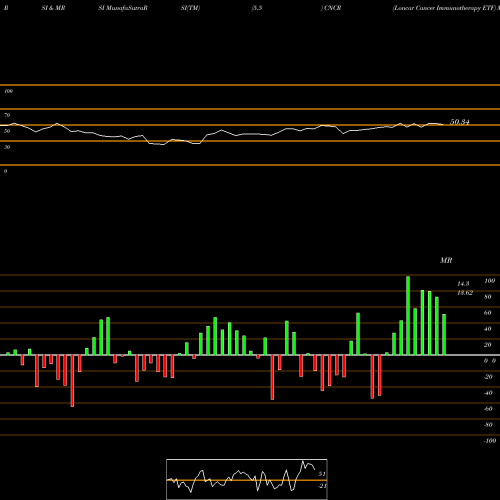Click the '50' level on RSI axis
Screen dimensions: 500x500
pos(7,131)
